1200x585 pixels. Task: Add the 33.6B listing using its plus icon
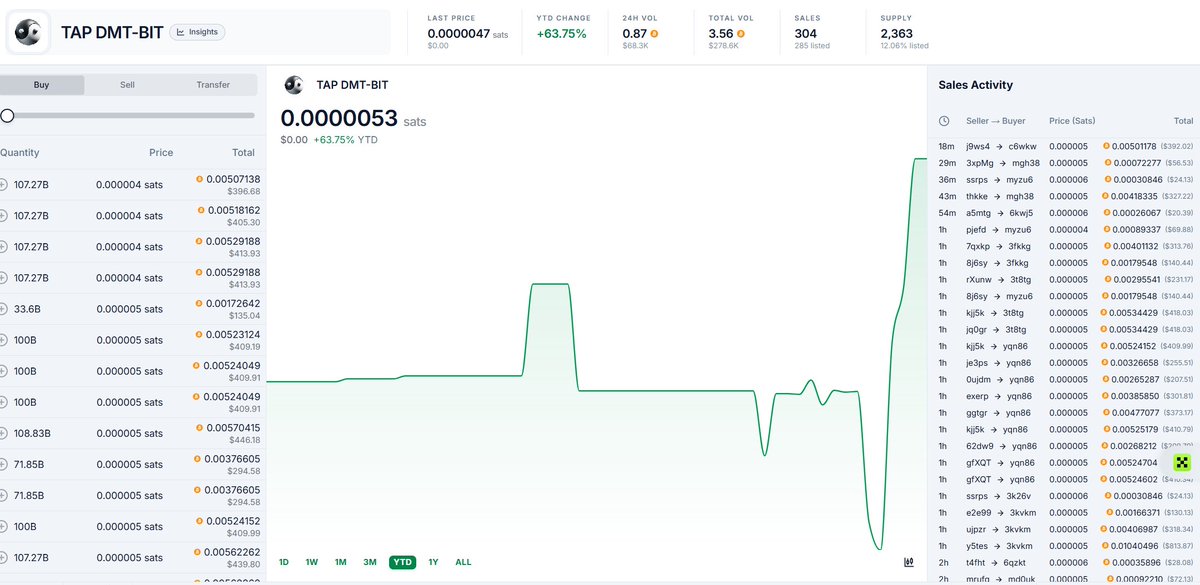[x=3, y=309]
